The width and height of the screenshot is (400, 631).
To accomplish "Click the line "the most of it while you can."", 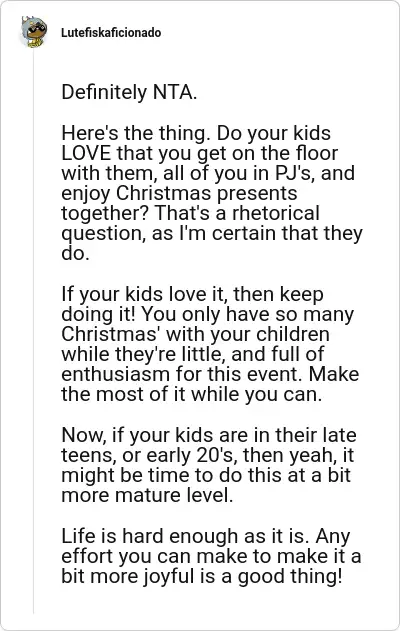I will click(192, 394).
